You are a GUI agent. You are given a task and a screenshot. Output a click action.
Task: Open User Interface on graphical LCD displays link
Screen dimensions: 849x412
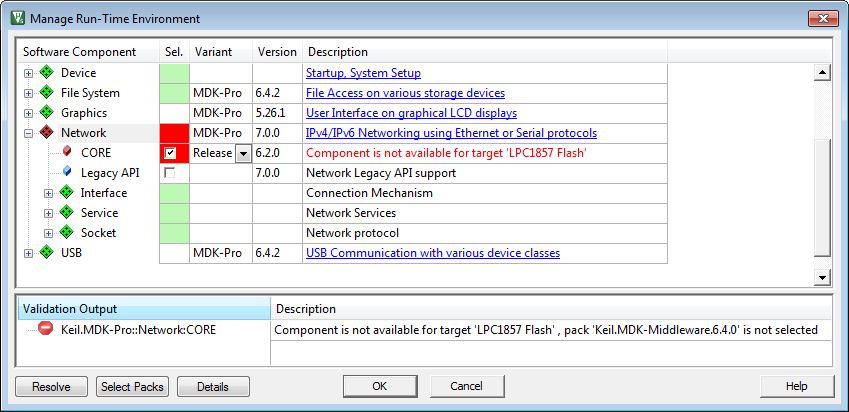[x=412, y=113]
